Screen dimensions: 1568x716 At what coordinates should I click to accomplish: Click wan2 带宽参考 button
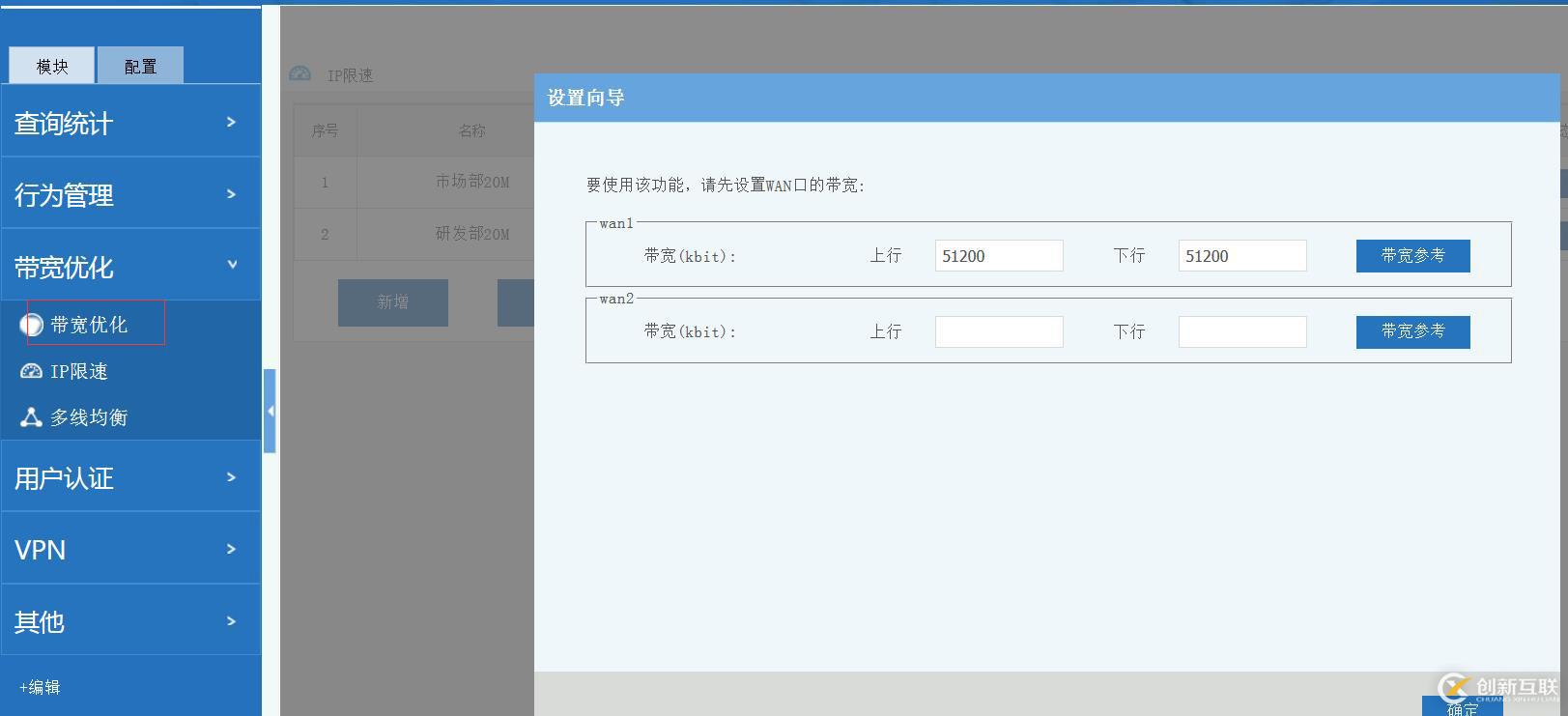(x=1412, y=331)
